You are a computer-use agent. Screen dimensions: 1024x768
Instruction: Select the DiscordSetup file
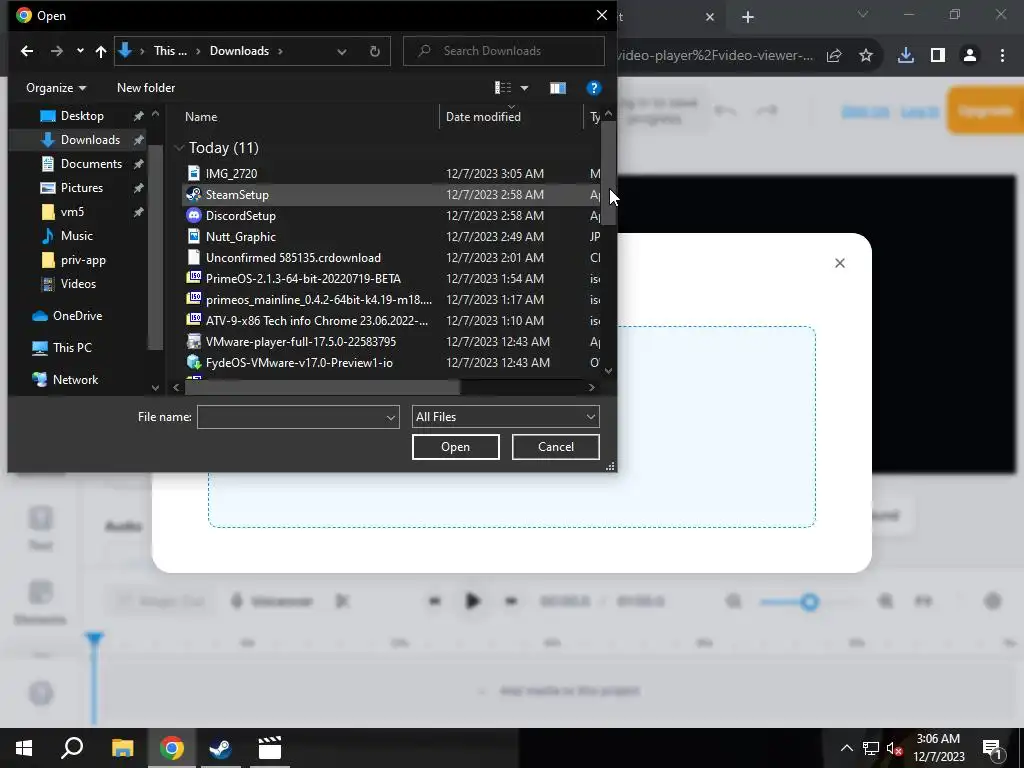[240, 216]
